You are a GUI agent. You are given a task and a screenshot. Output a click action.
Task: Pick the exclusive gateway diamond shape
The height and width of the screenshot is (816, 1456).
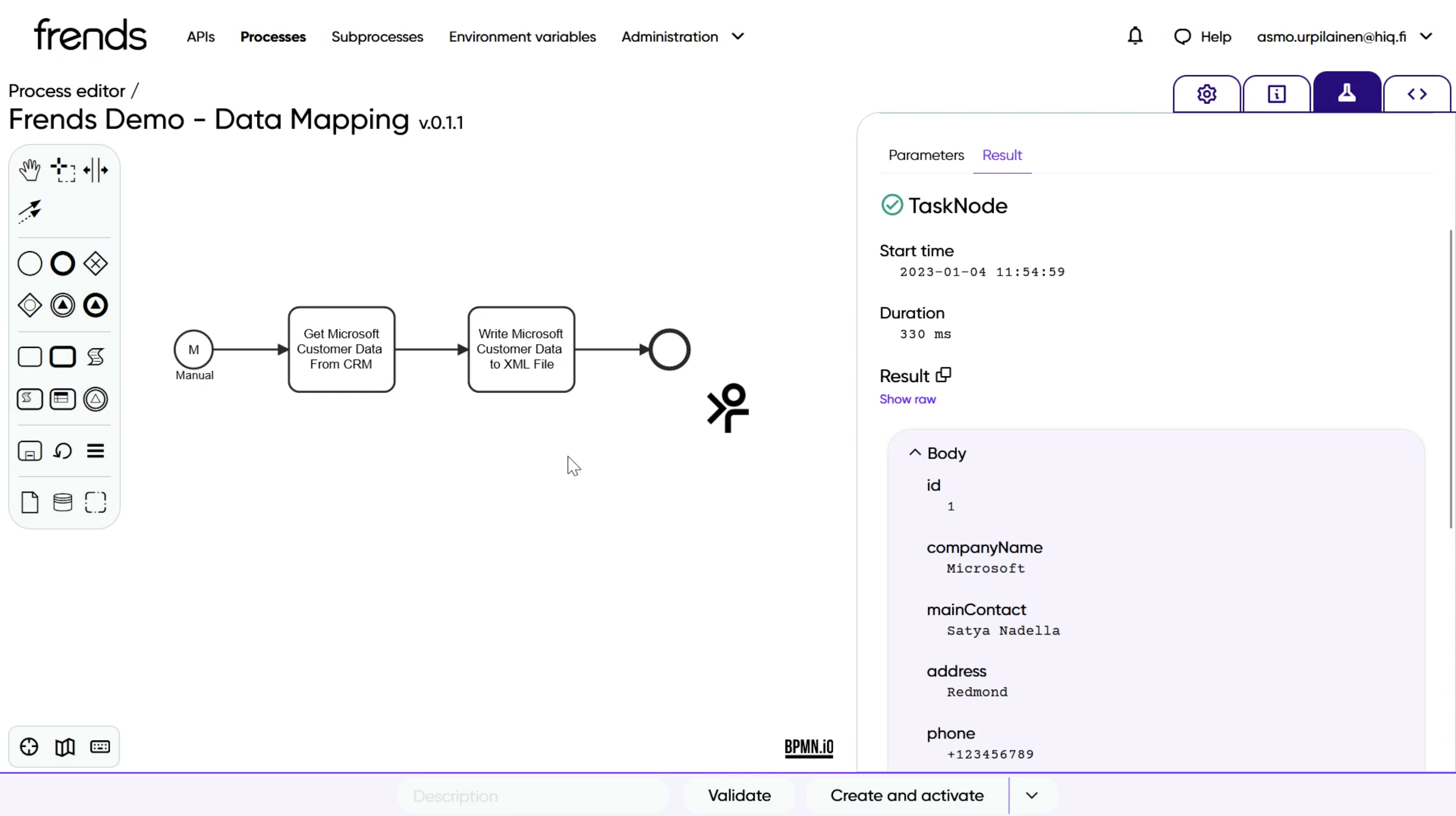point(96,264)
